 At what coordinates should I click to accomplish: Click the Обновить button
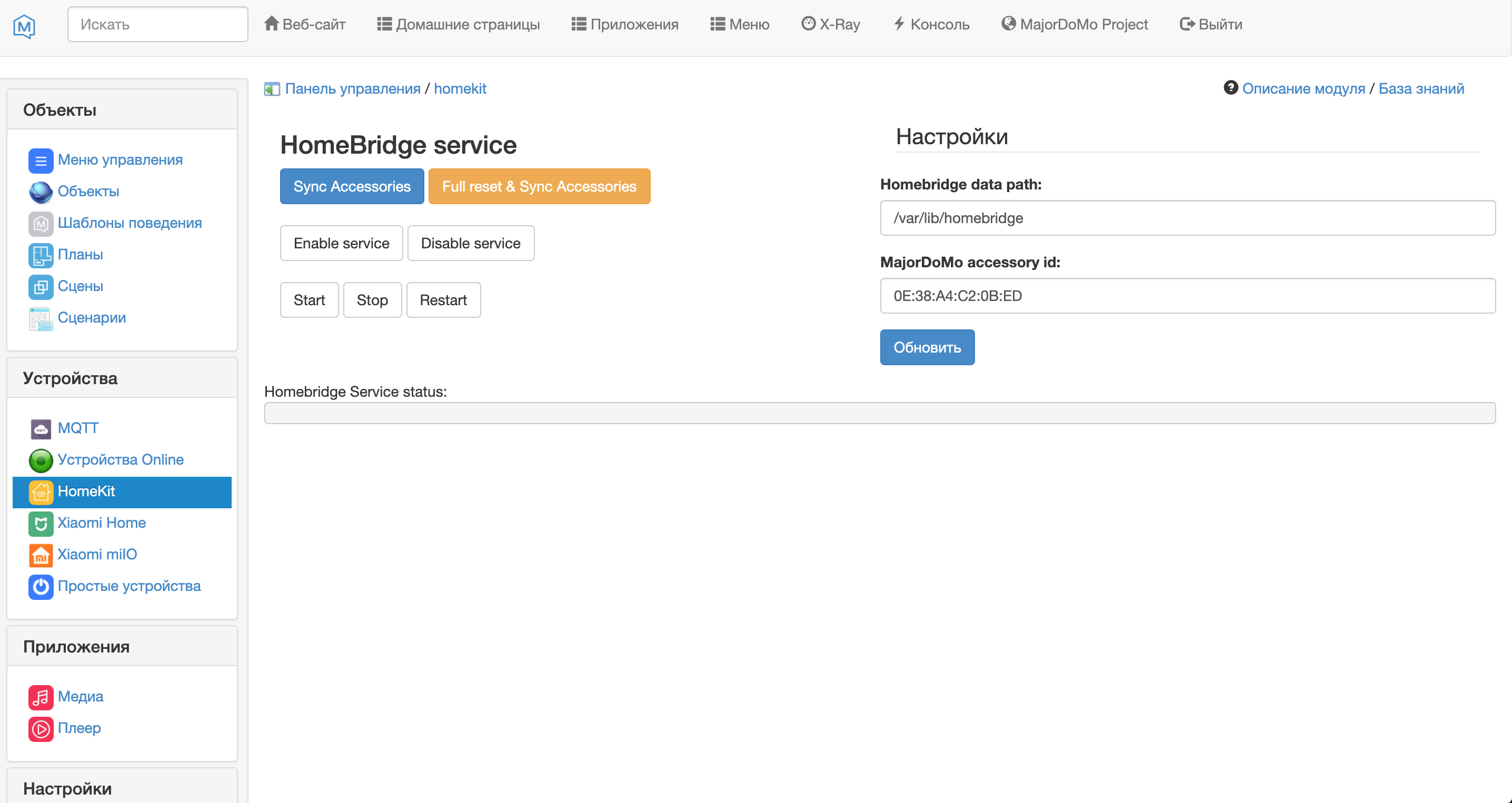coord(927,347)
